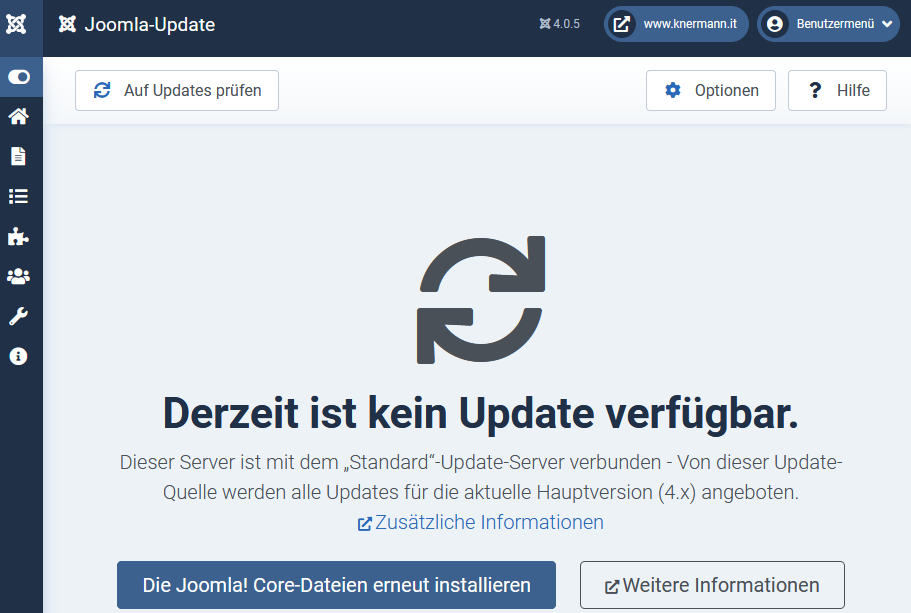Click the Auf Updates prüfen button
Screen dimensions: 911x613
click(x=177, y=91)
